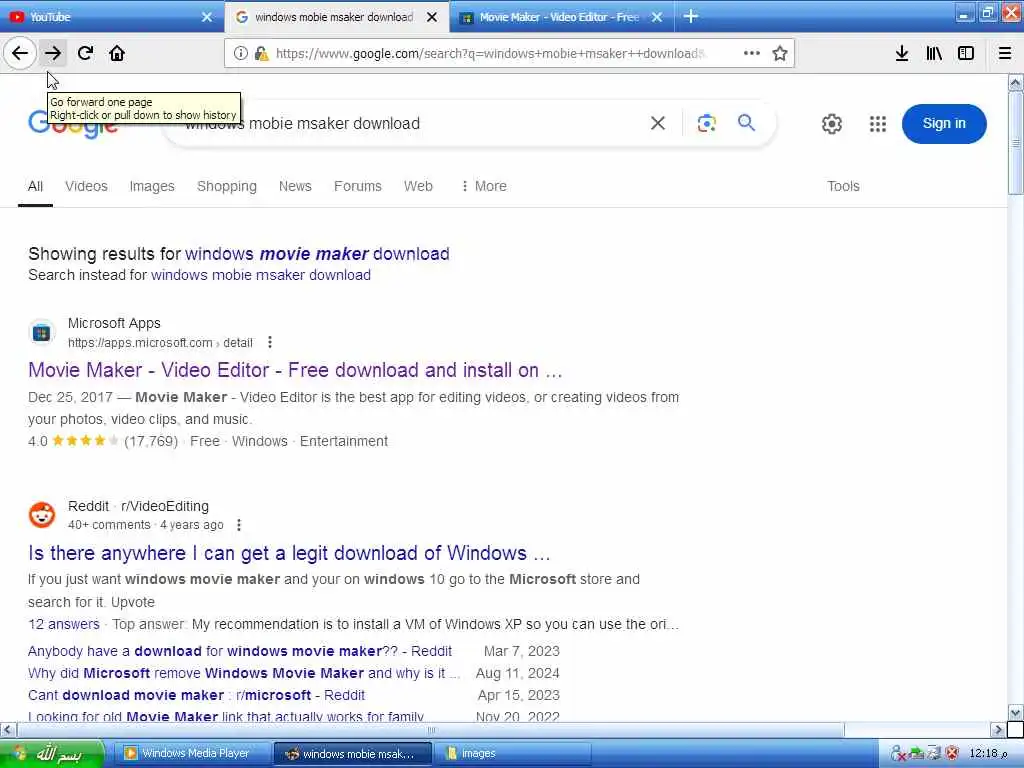The image size is (1024, 768).
Task: Open the browser home page
Action: coord(117,53)
